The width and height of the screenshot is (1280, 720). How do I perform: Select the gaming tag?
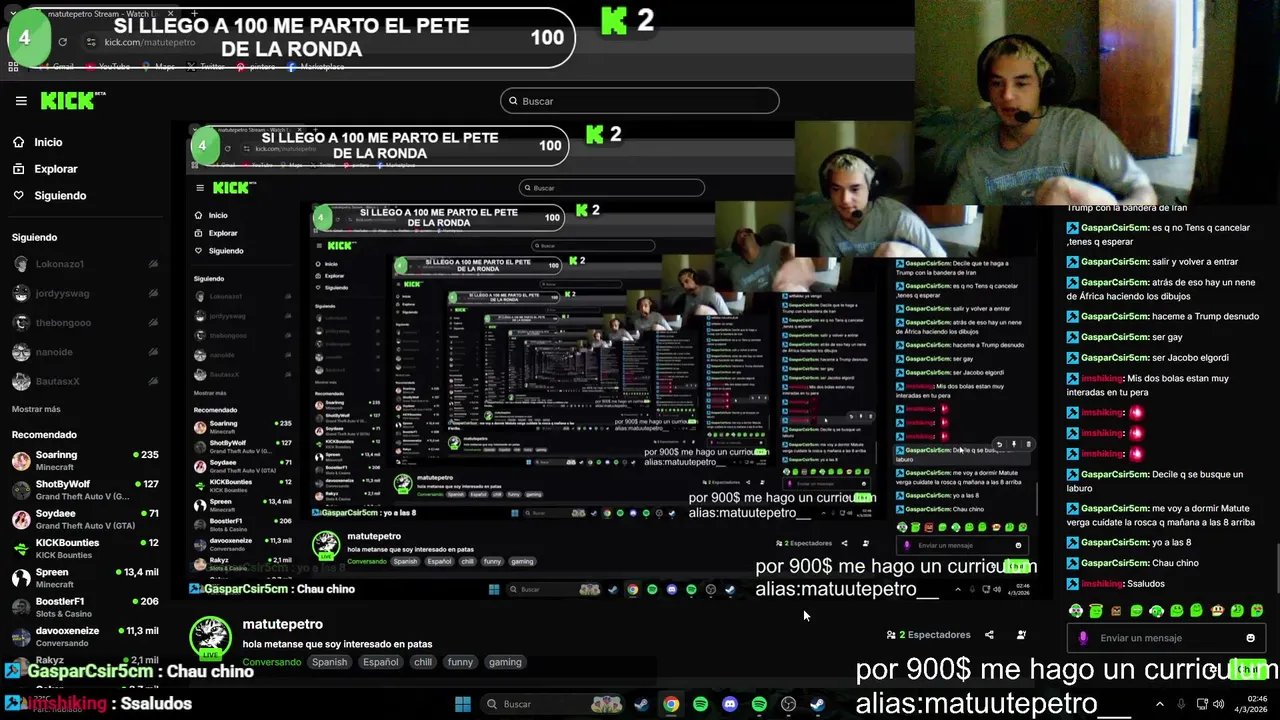505,662
